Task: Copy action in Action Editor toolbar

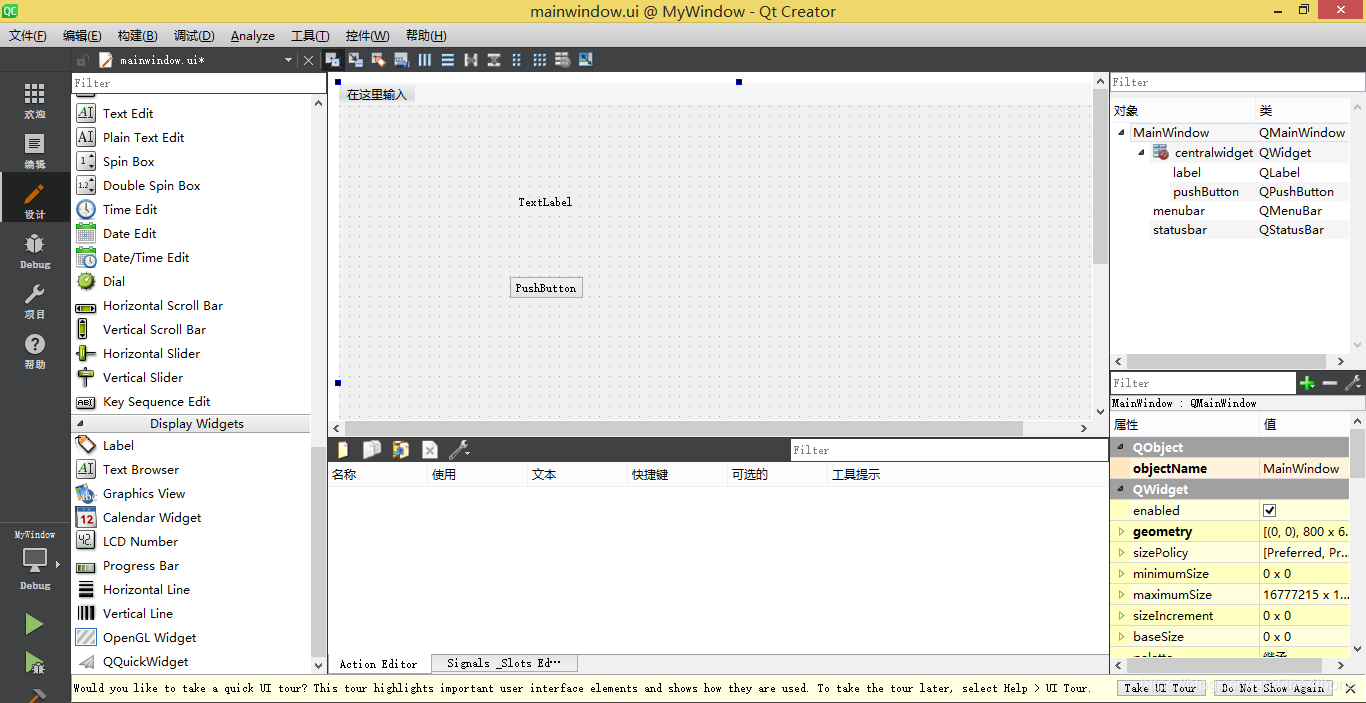Action: tap(372, 450)
